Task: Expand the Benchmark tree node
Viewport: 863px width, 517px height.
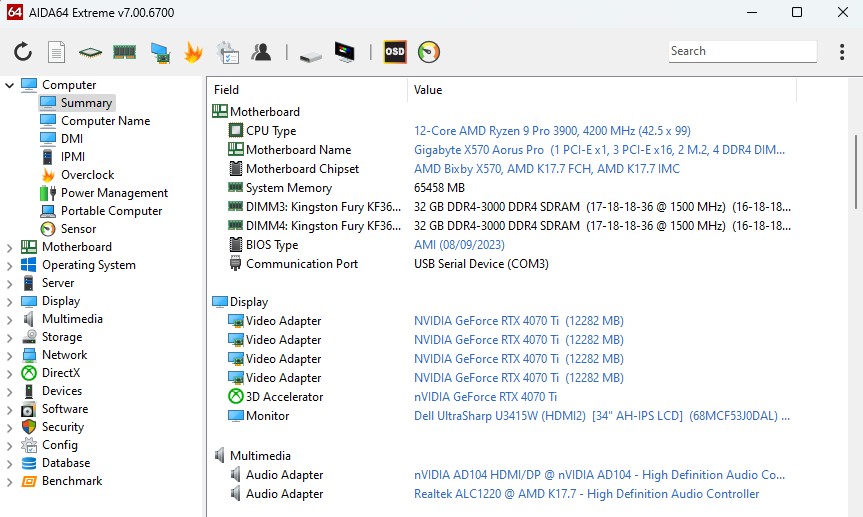Action: pyautogui.click(x=10, y=481)
